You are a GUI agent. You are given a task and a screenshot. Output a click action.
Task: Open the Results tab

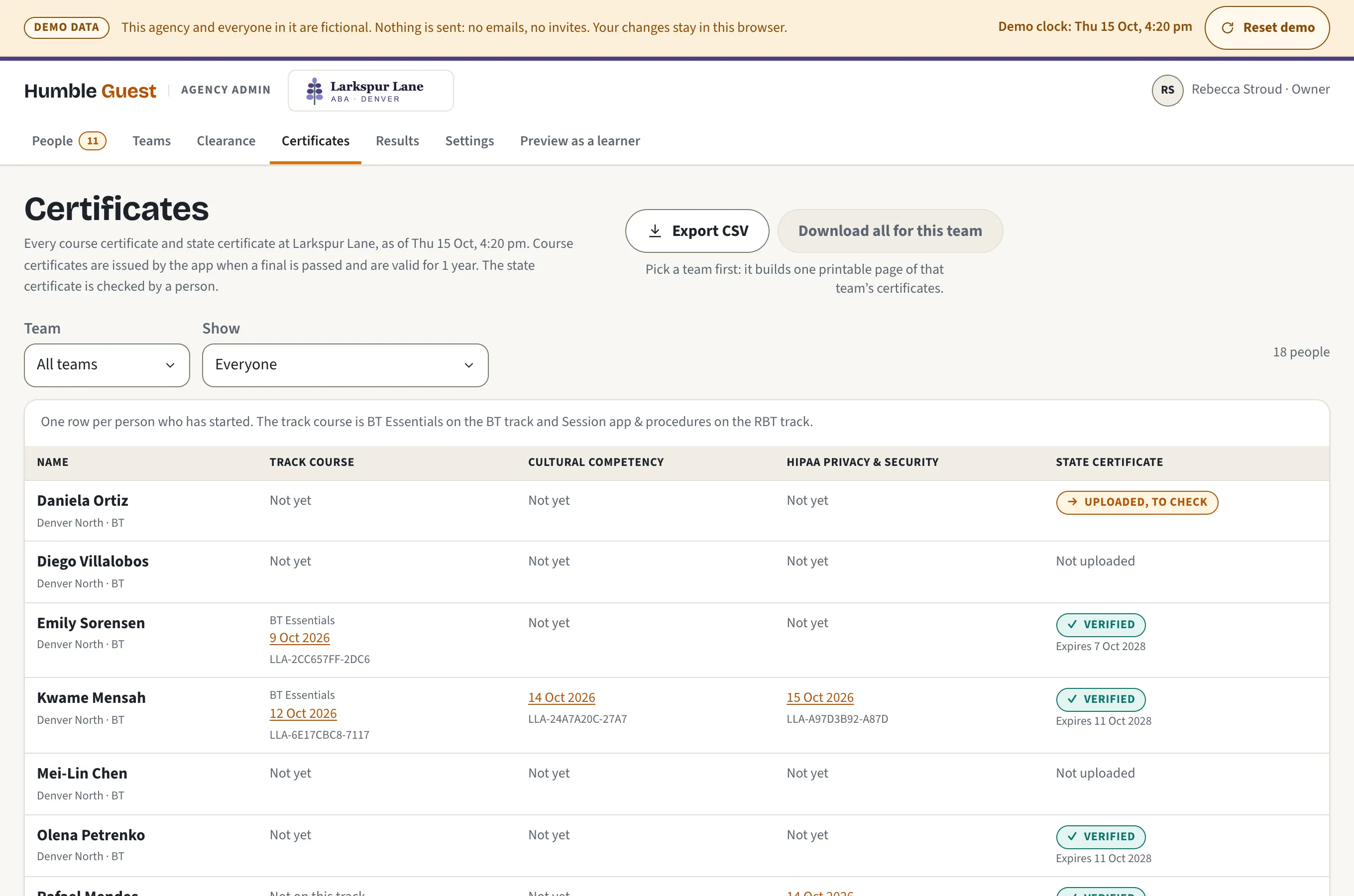(x=397, y=141)
